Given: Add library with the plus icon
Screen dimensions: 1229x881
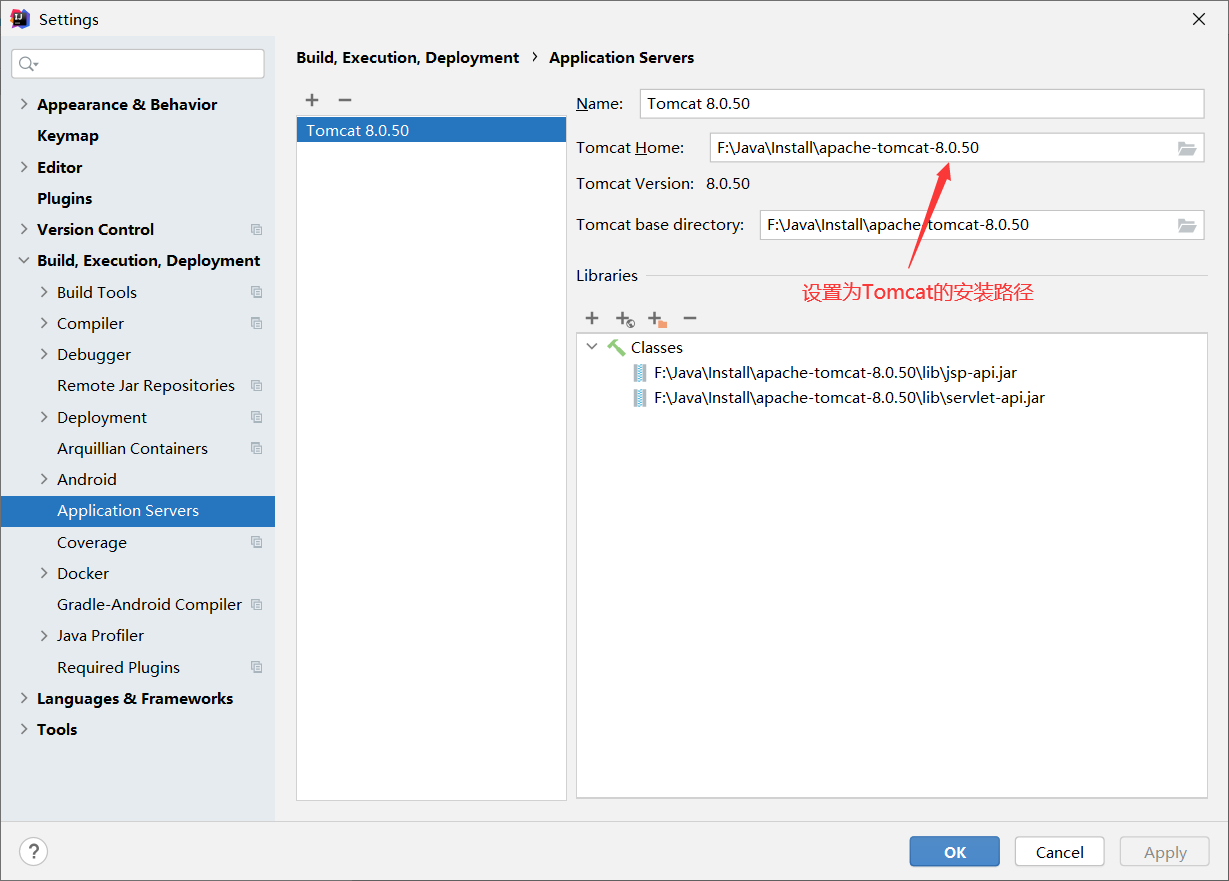Looking at the screenshot, I should (x=592, y=318).
